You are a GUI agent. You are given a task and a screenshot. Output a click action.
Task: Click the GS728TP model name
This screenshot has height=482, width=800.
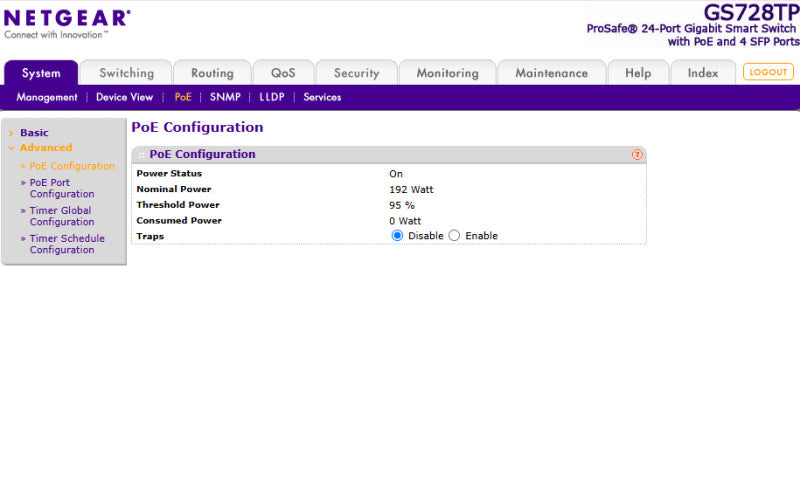(x=751, y=13)
